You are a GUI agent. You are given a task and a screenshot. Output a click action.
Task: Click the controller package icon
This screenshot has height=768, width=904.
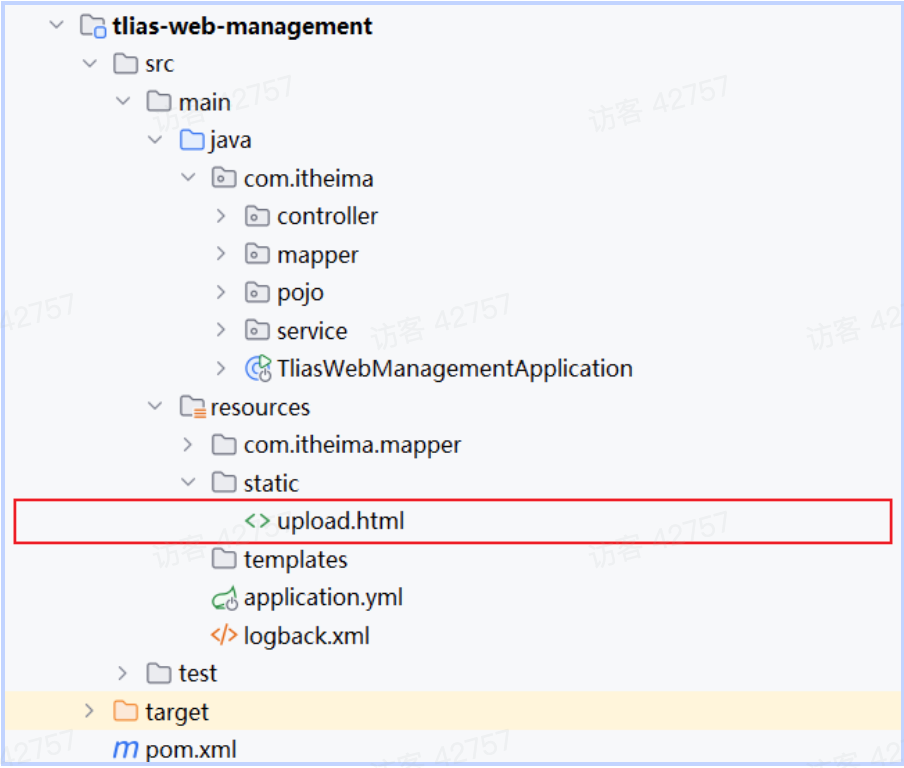257,216
